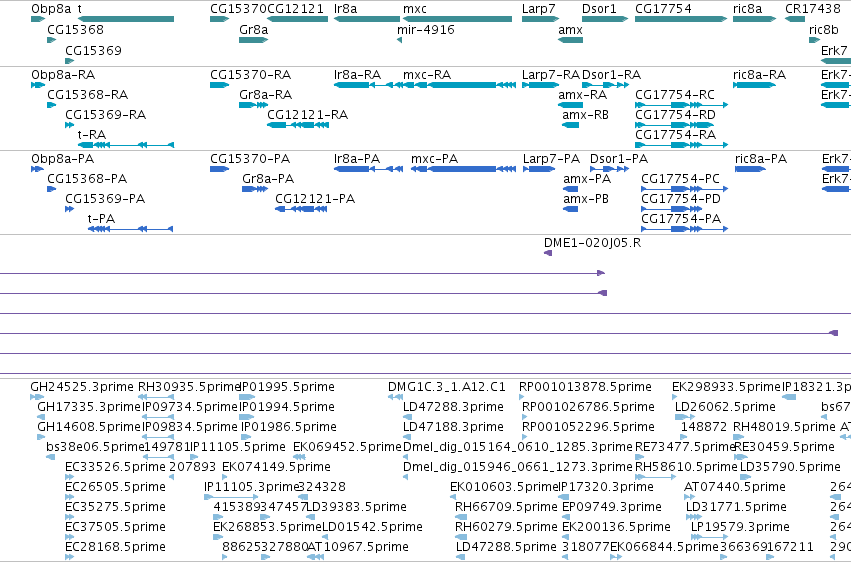
Task: Click the teal mxc gene bar
Action: click(x=458, y=19)
